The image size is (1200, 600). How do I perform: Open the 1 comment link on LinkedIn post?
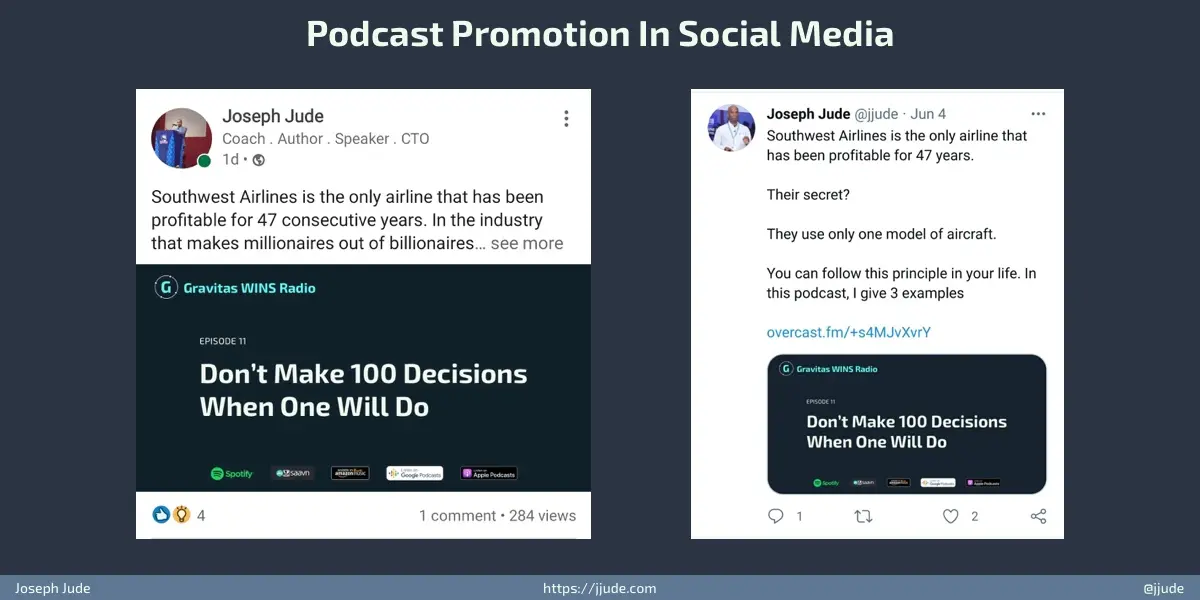(457, 516)
